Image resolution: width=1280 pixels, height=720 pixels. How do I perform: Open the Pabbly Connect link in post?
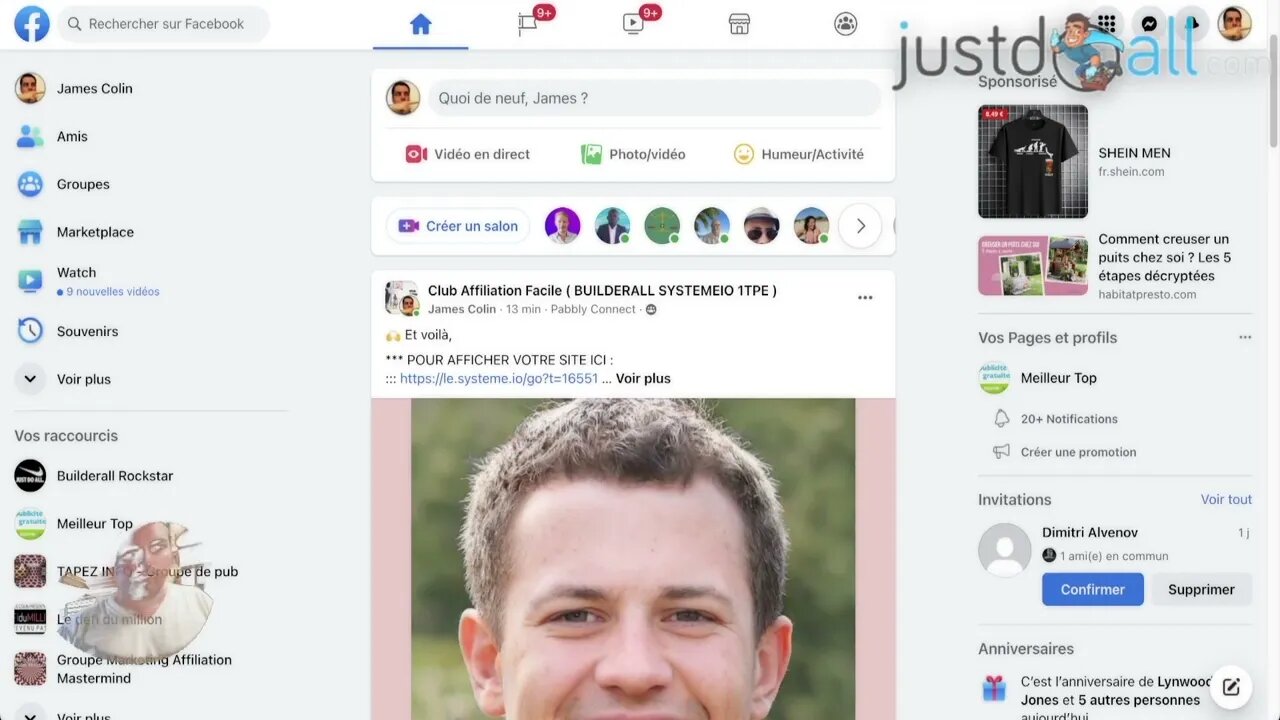click(593, 309)
